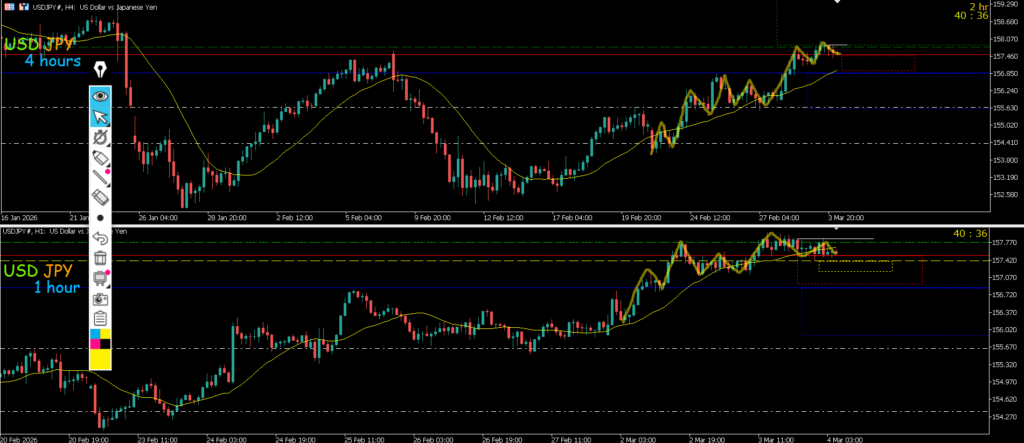Click the crossed-out circle tool icon
The width and height of the screenshot is (1024, 443).
100,138
